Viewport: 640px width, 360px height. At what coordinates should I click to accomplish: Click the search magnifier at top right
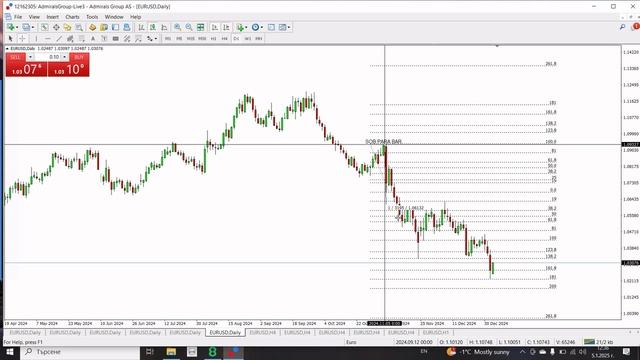coord(622,27)
